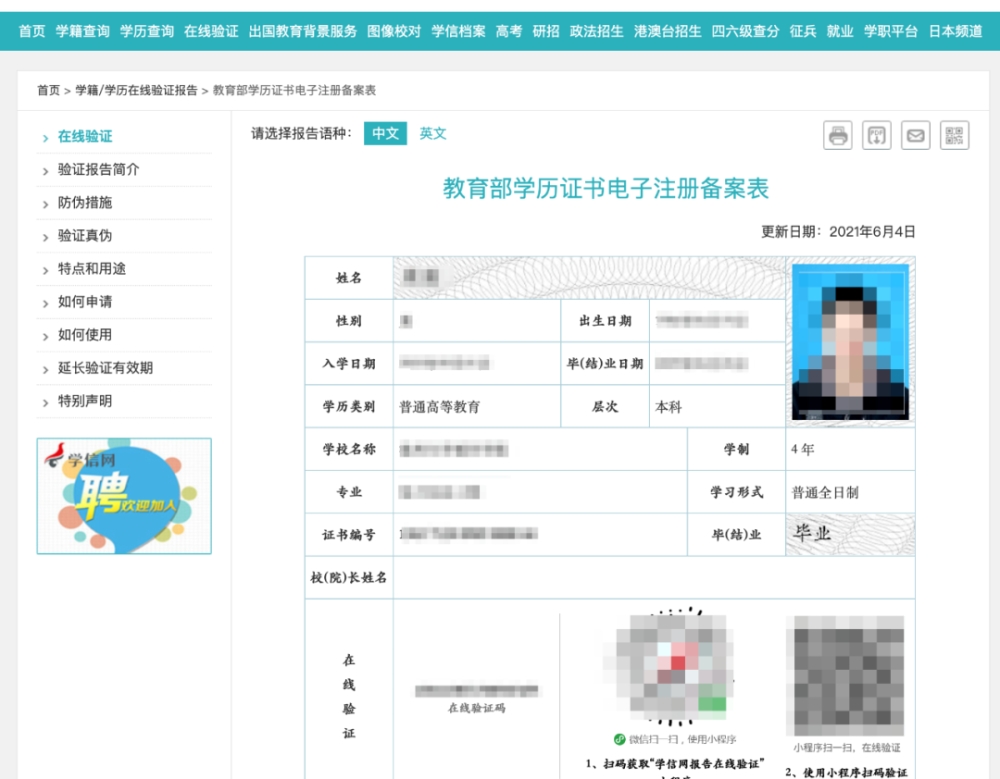Viewport: 1000px width, 779px height.
Task: Open 延长验证有效期 sidebar entry
Action: [x=105, y=368]
